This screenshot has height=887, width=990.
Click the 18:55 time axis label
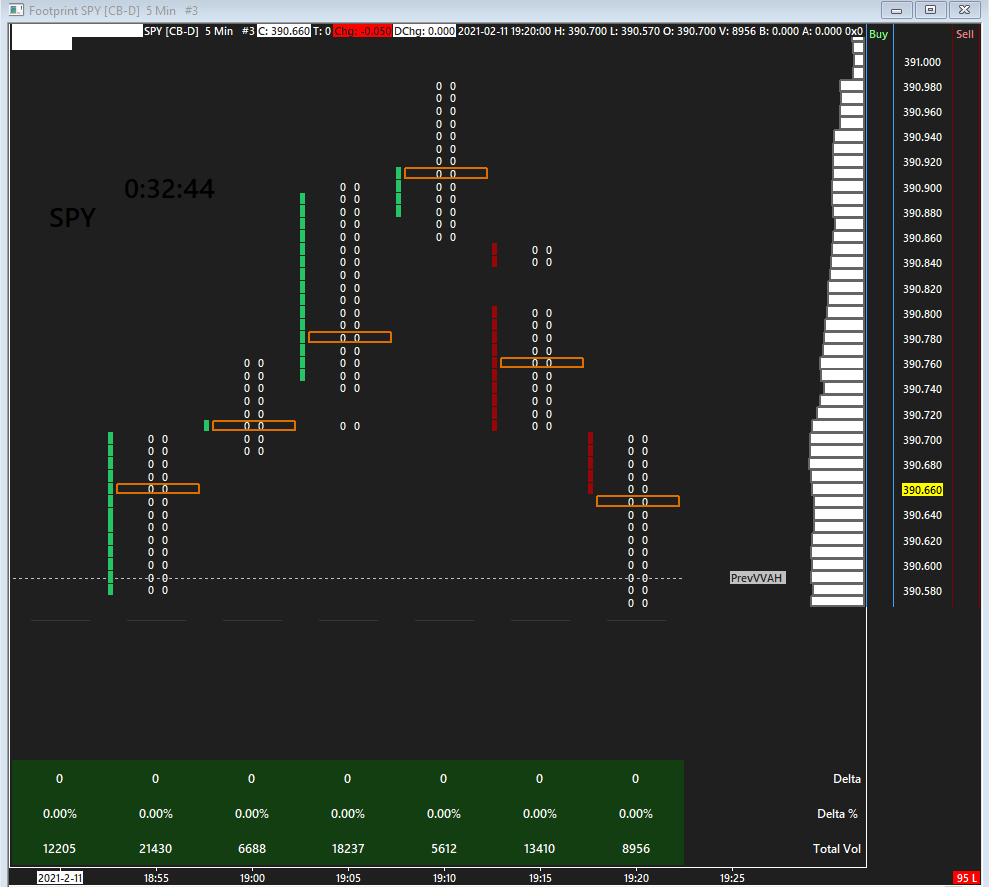point(156,878)
